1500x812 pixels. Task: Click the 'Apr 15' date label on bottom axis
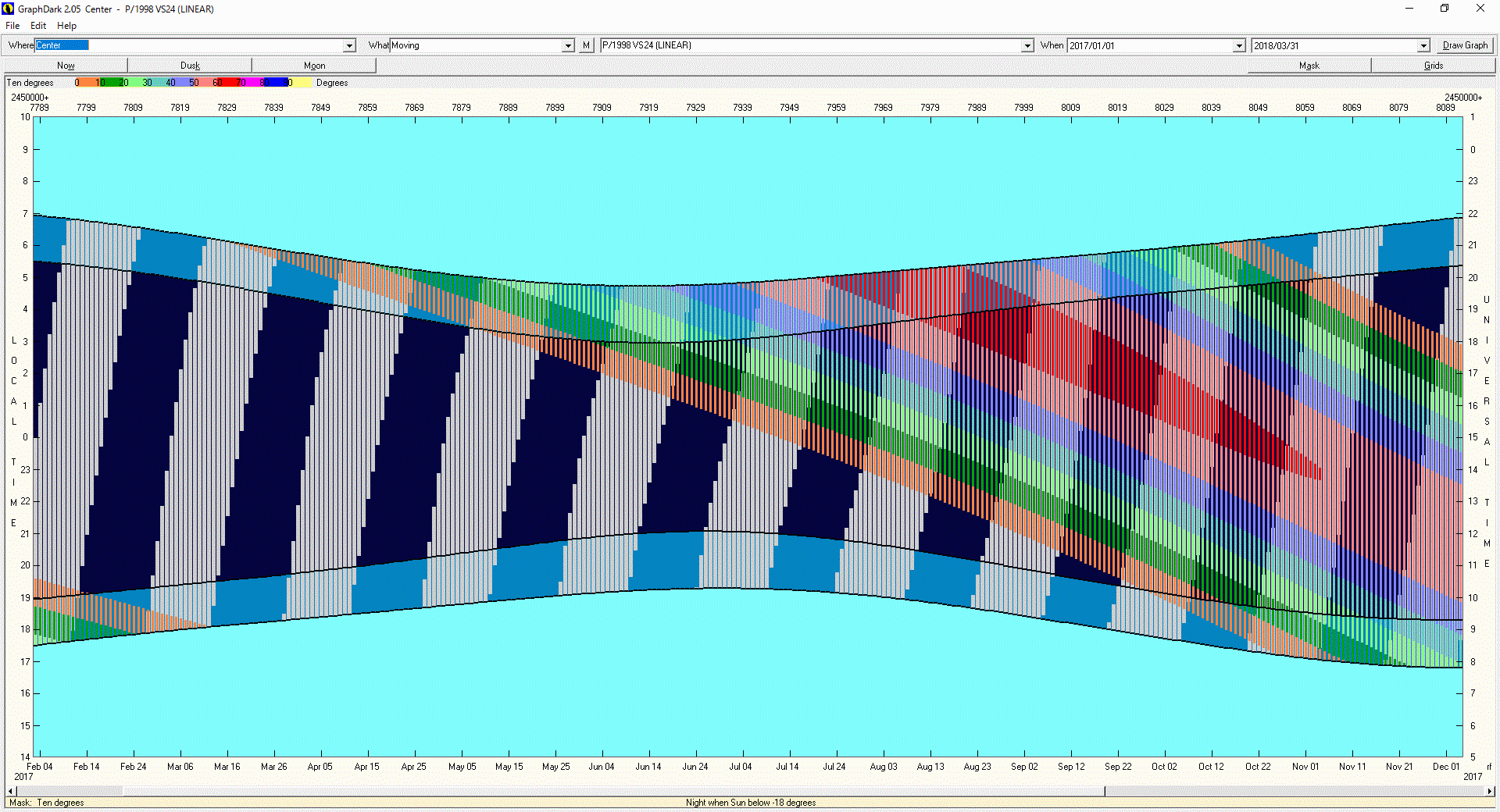(366, 767)
